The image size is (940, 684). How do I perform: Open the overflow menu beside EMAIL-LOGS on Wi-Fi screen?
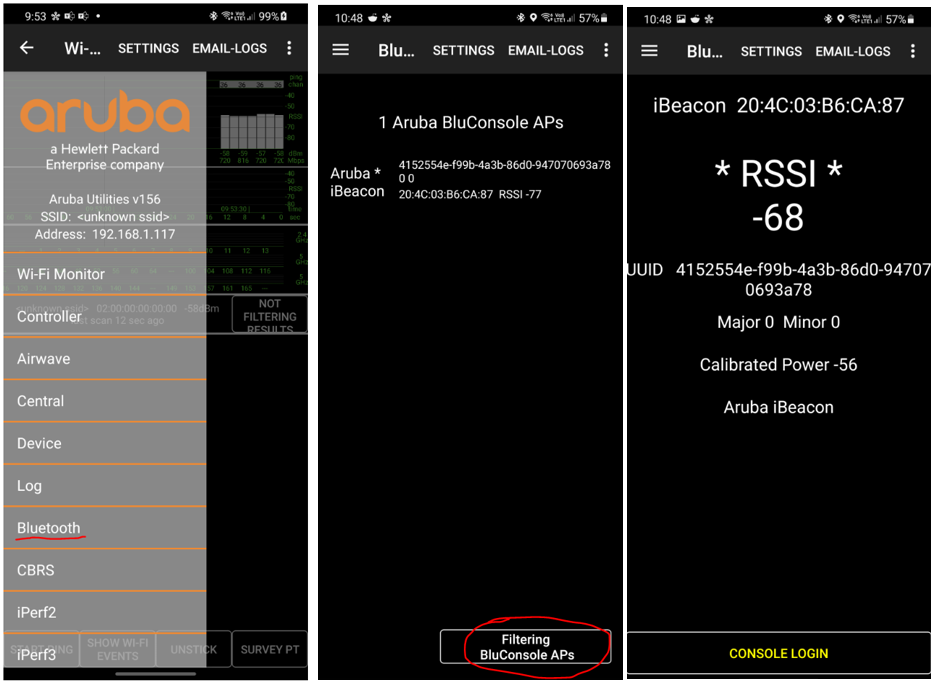click(x=290, y=48)
